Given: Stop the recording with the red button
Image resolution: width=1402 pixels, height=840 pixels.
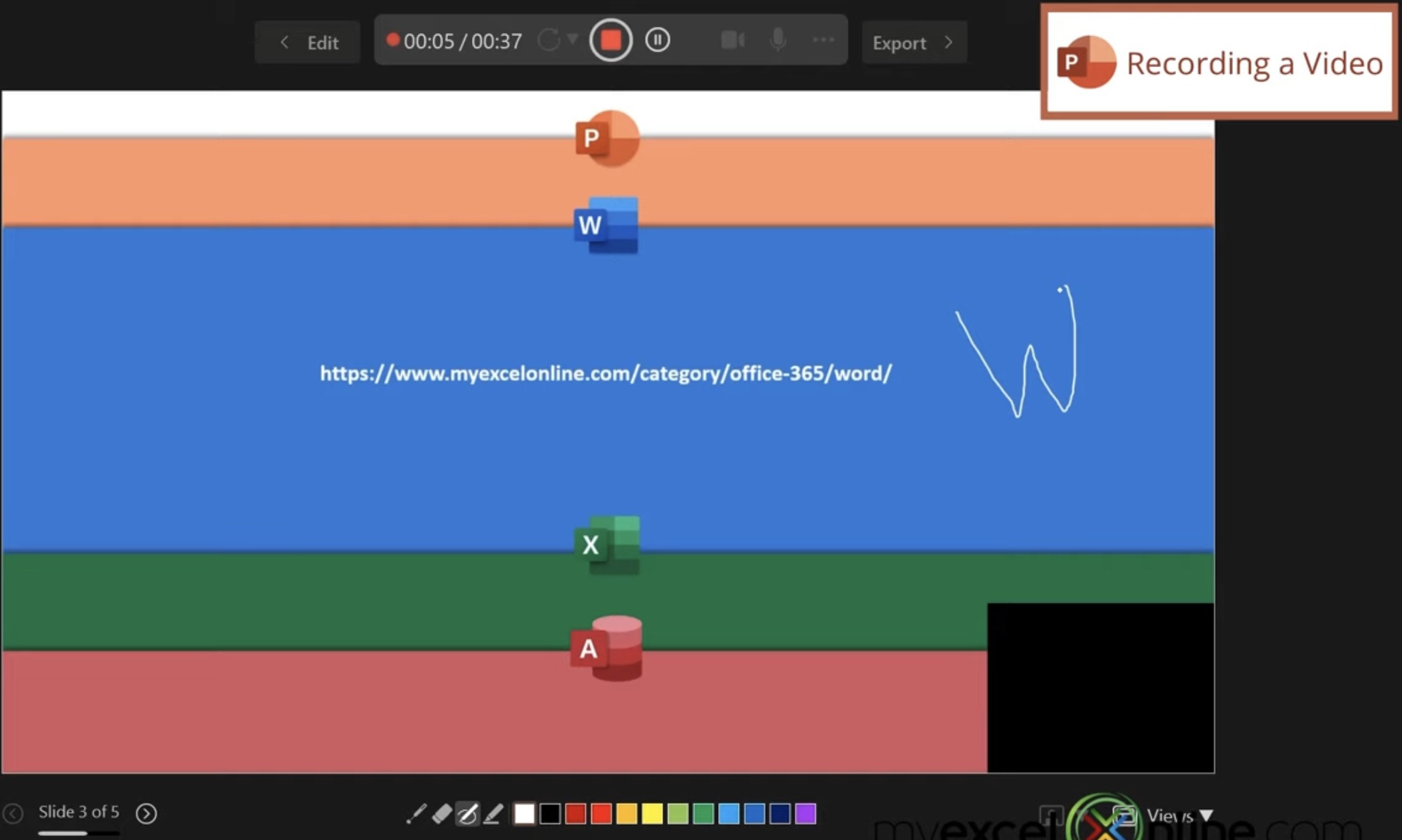Looking at the screenshot, I should click(x=610, y=40).
